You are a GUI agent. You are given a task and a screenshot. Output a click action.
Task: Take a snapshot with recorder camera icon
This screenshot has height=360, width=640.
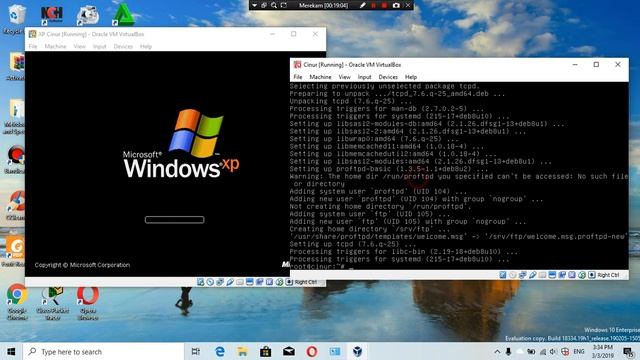(x=396, y=5)
